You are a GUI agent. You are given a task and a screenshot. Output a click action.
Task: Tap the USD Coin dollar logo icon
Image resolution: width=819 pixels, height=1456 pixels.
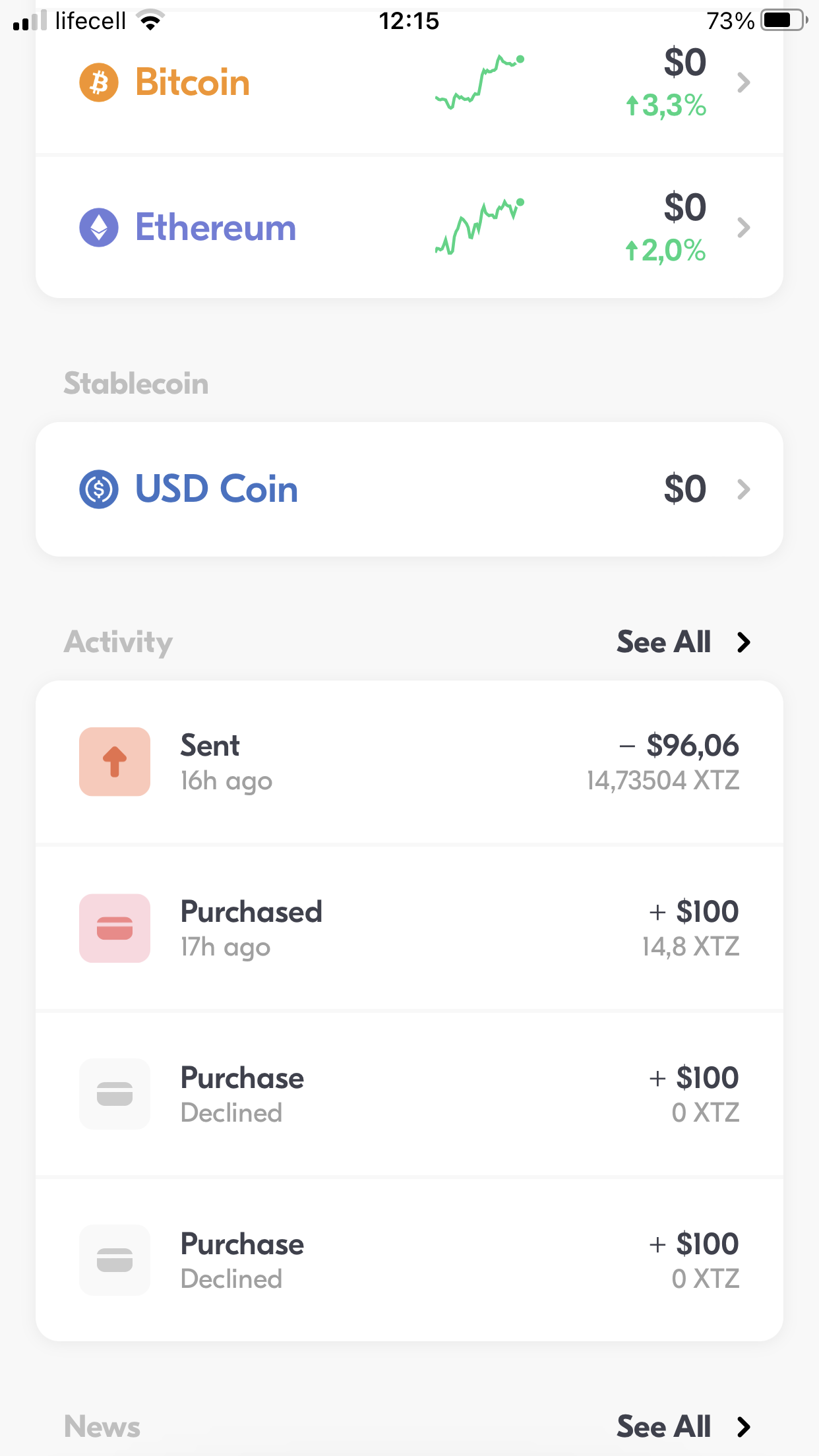tap(99, 489)
